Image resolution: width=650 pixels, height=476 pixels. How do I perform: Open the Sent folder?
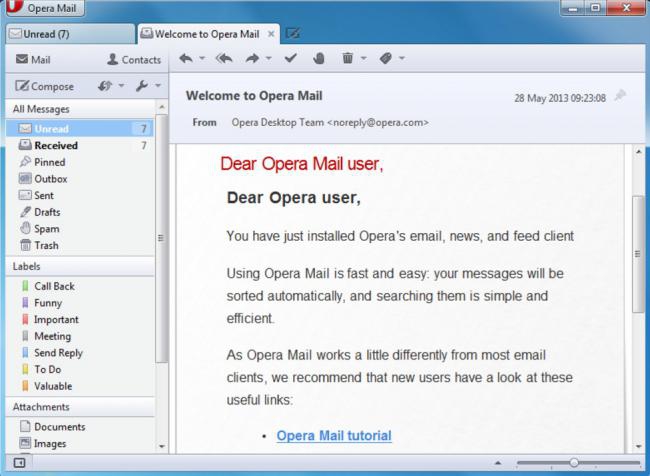pyautogui.click(x=80, y=195)
